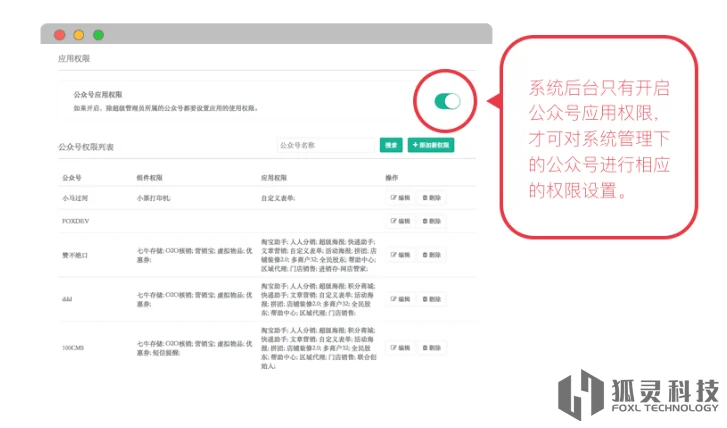Delete the 100CMS row
The height and width of the screenshot is (428, 727).
pos(431,348)
